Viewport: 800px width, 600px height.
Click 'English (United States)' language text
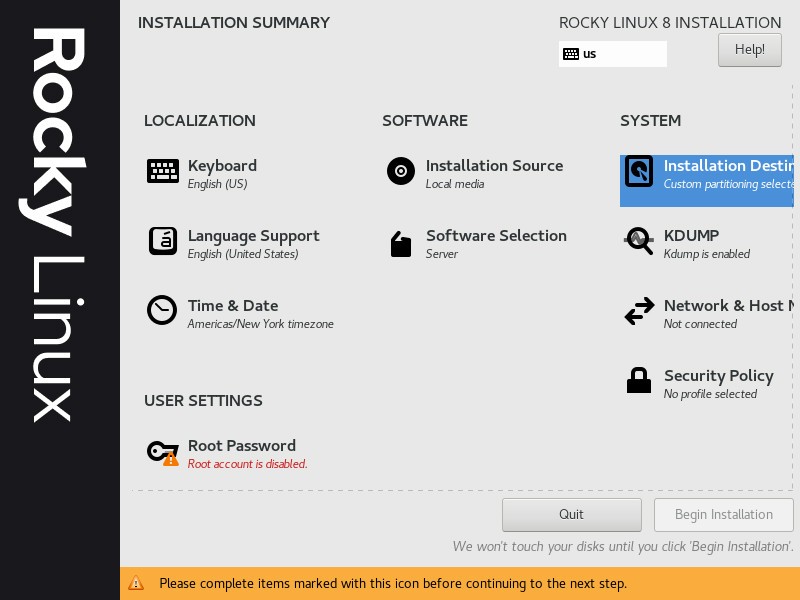243,254
